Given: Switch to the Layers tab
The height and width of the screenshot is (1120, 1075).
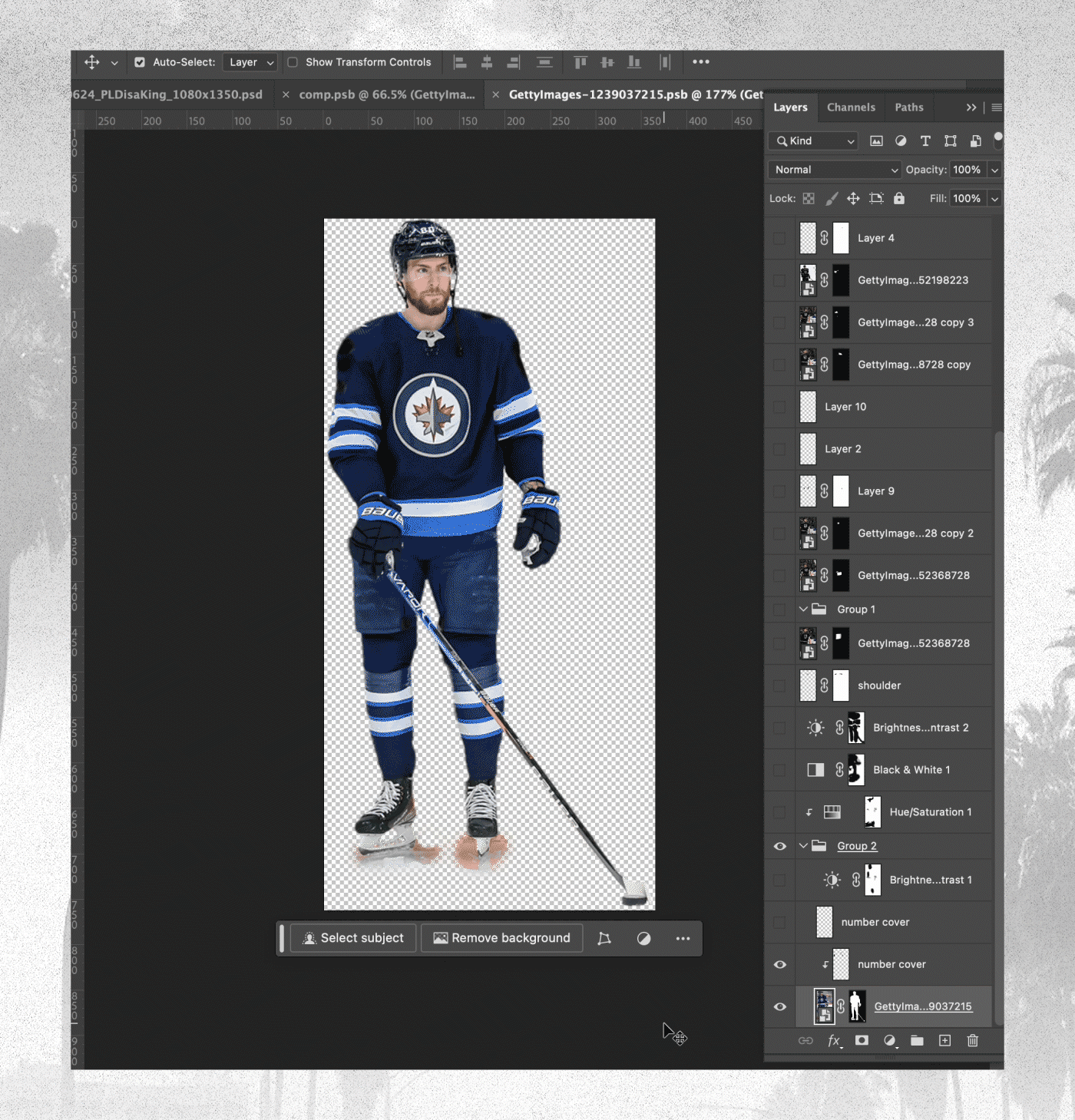Looking at the screenshot, I should point(790,107).
